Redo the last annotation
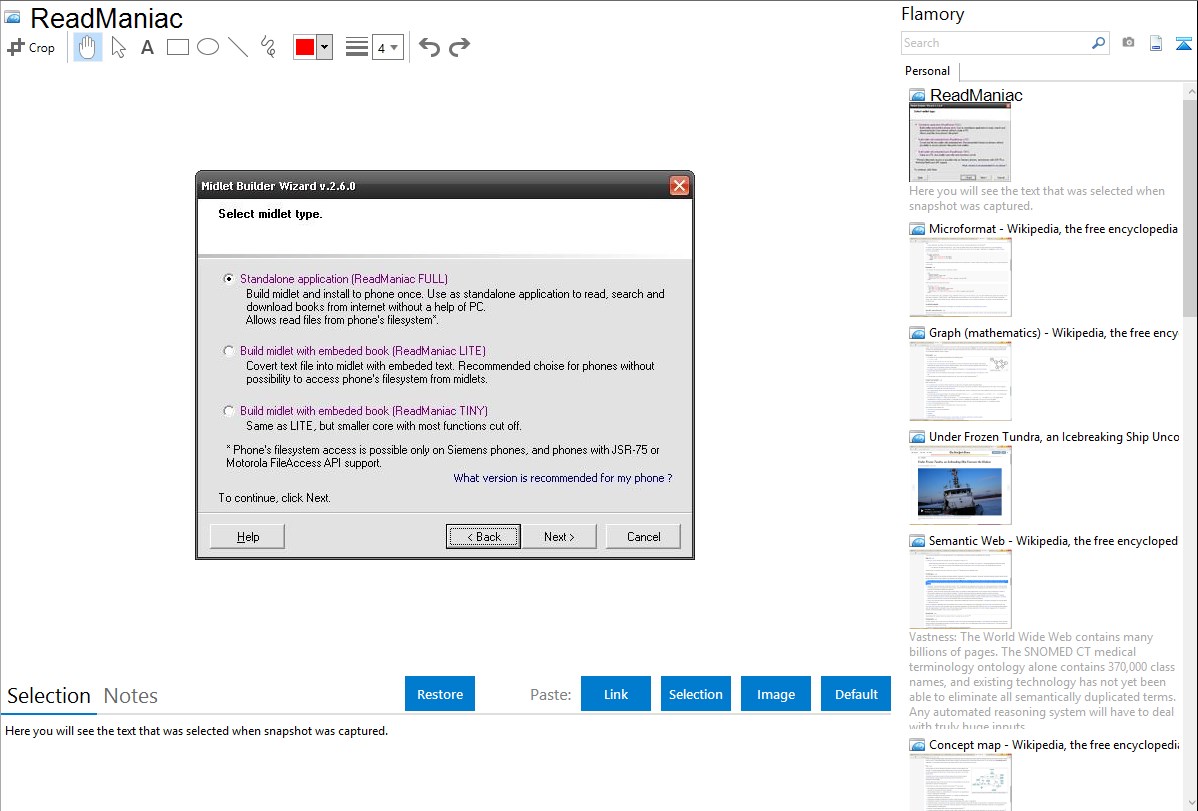Image resolution: width=1198 pixels, height=811 pixels. click(459, 47)
